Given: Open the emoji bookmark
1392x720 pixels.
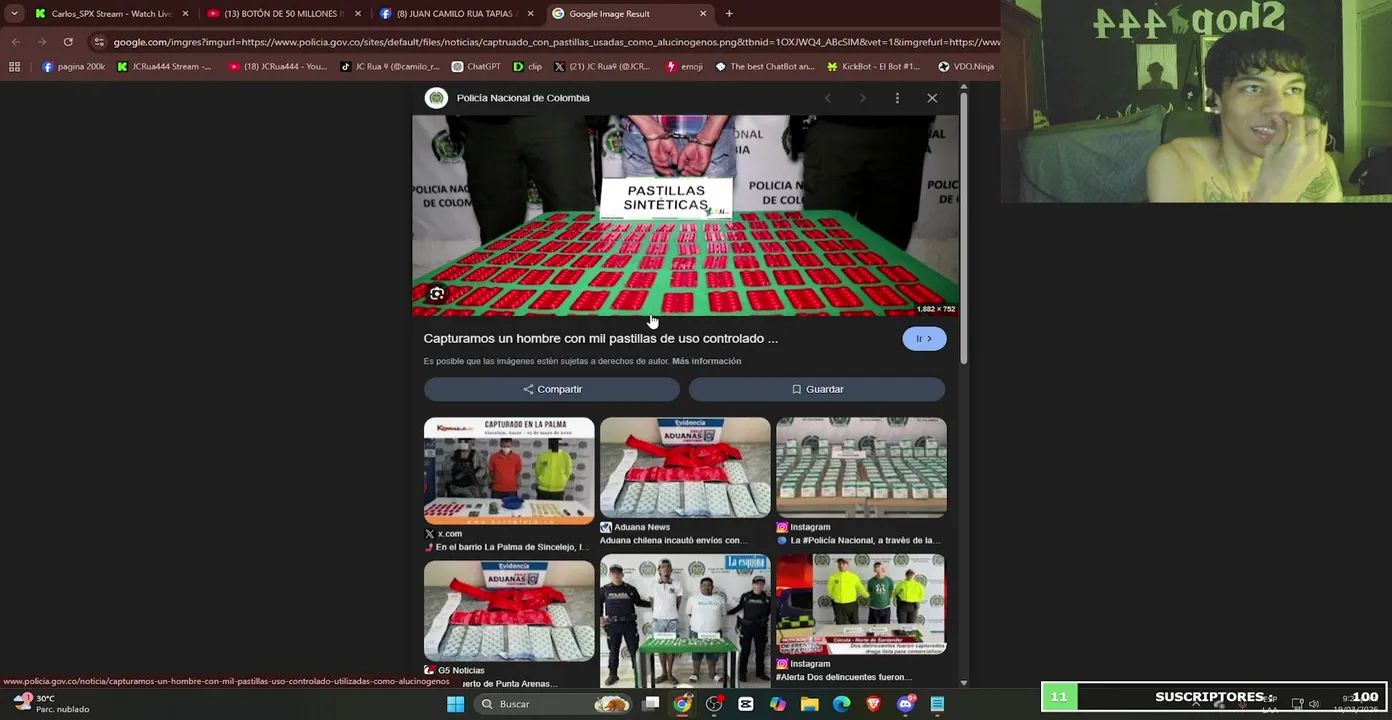Looking at the screenshot, I should click(x=684, y=67).
